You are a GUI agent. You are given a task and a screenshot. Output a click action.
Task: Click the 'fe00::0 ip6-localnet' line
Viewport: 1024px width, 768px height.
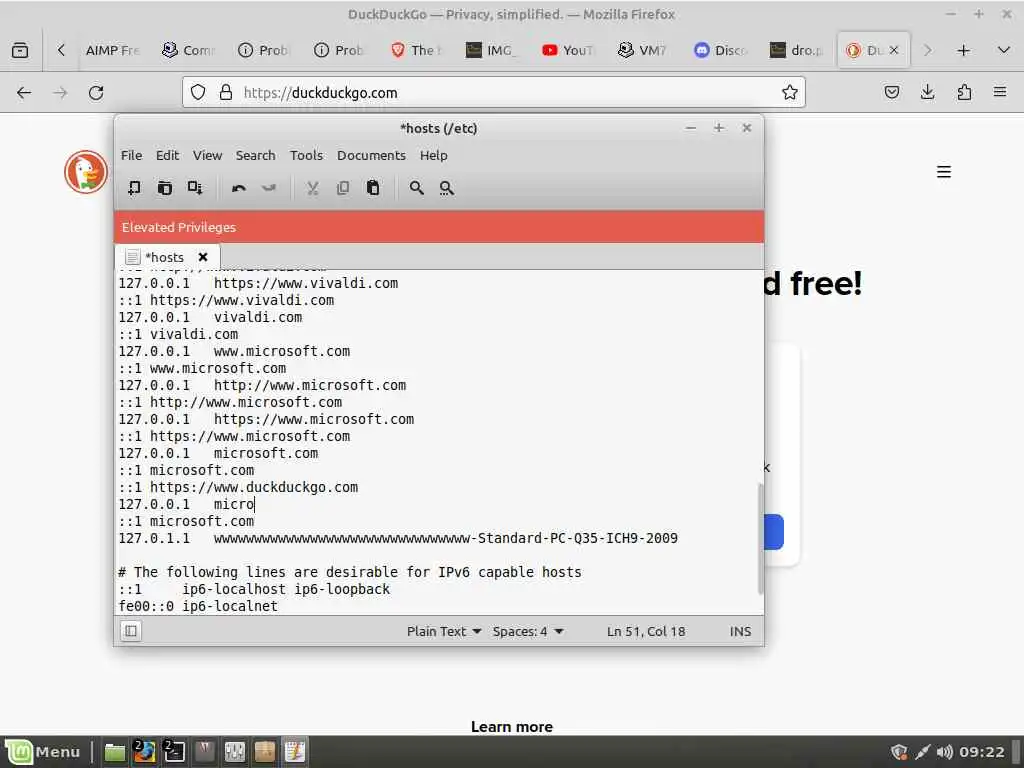click(198, 606)
